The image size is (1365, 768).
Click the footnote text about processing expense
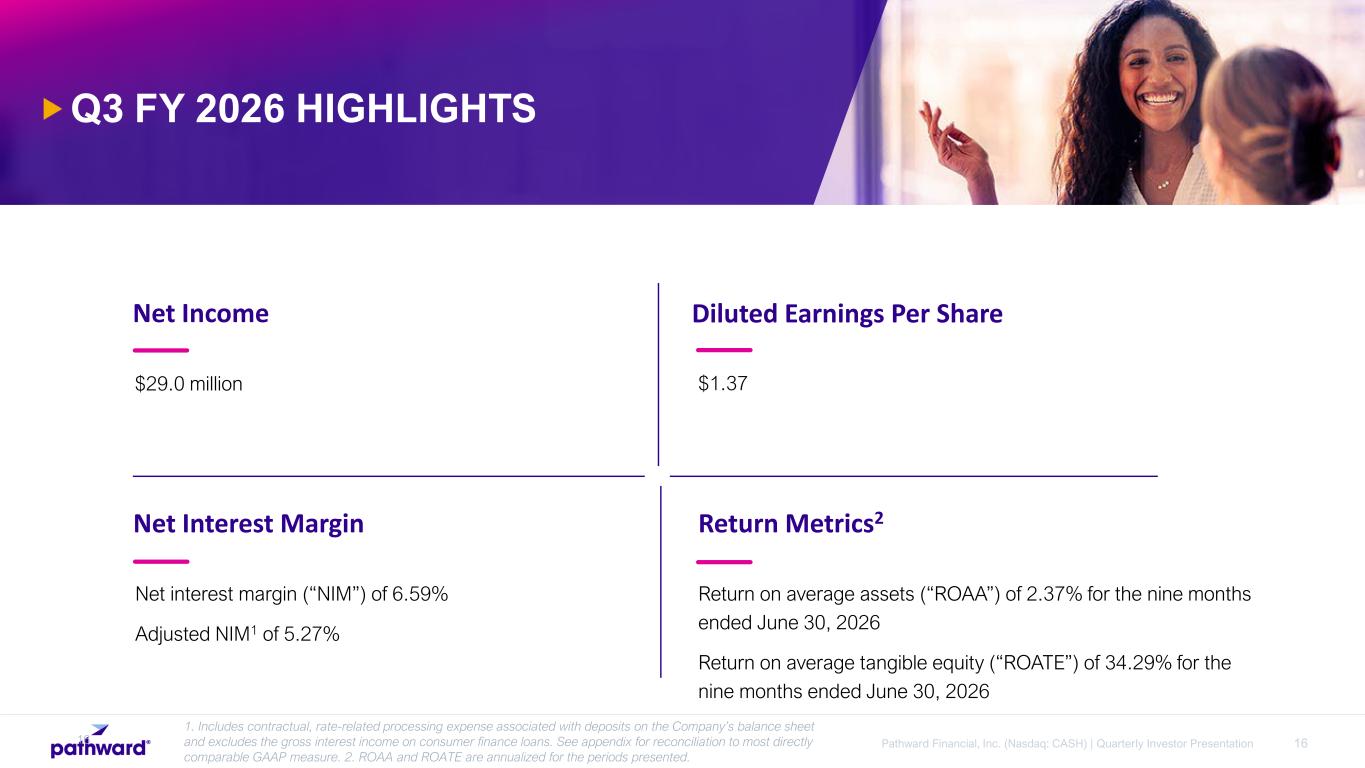499,741
